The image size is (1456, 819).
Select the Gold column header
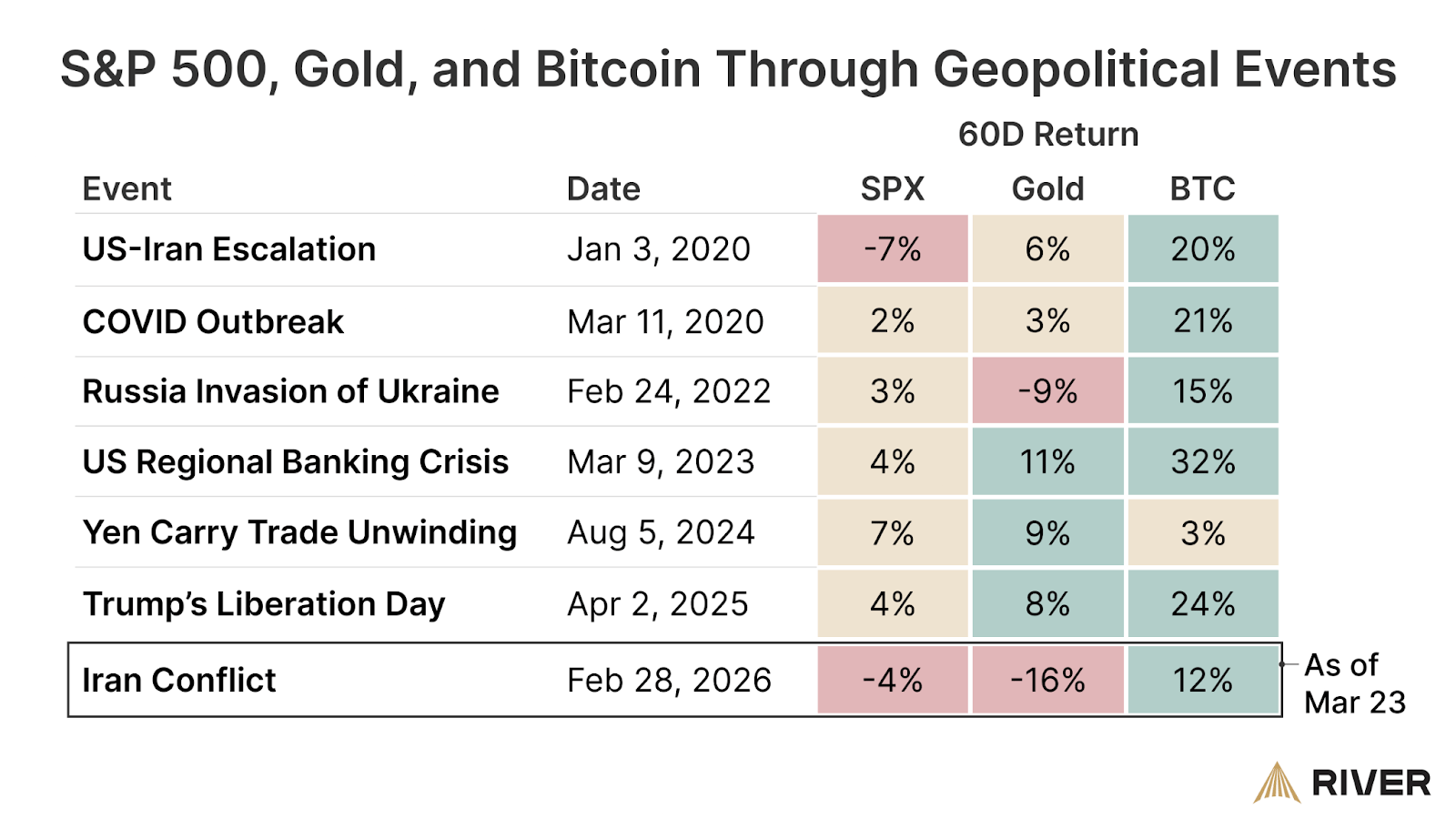1047,188
